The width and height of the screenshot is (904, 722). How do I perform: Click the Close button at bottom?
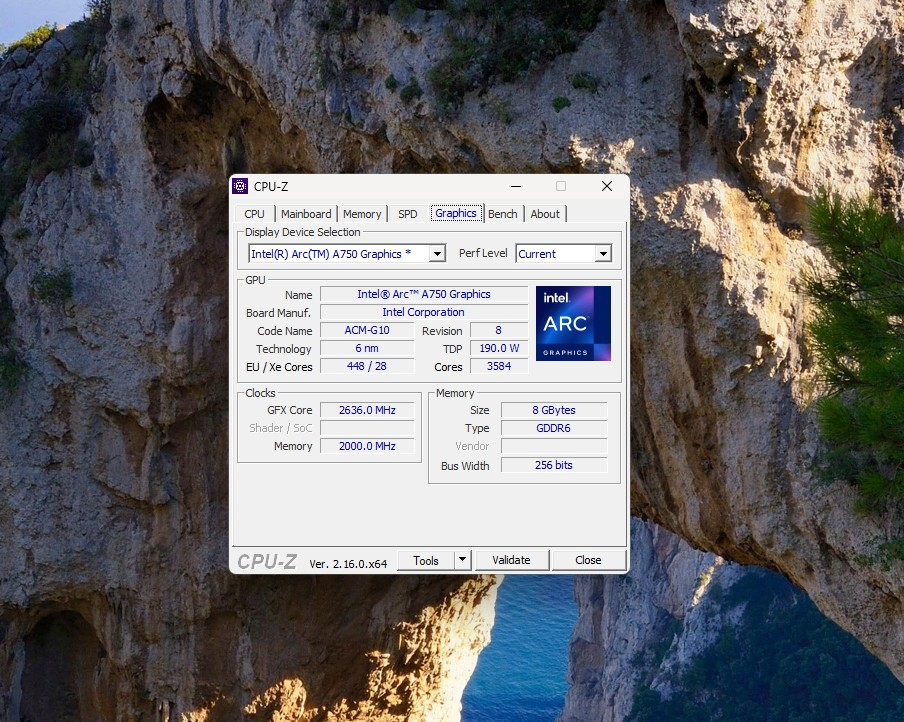[588, 560]
